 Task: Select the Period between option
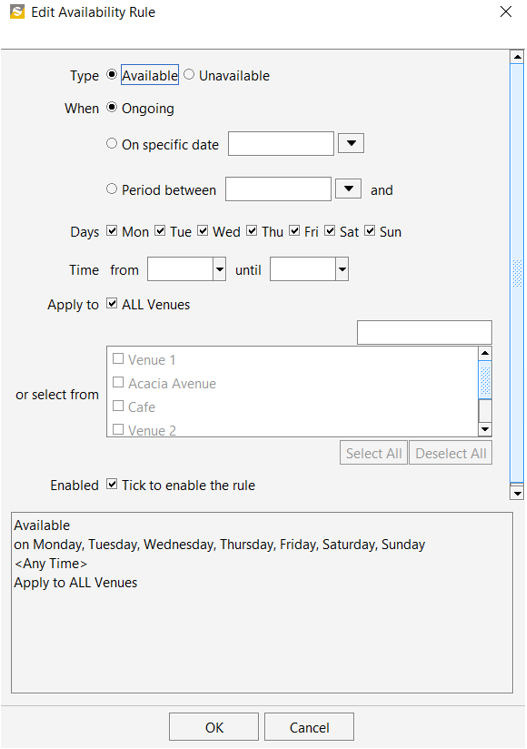111,189
